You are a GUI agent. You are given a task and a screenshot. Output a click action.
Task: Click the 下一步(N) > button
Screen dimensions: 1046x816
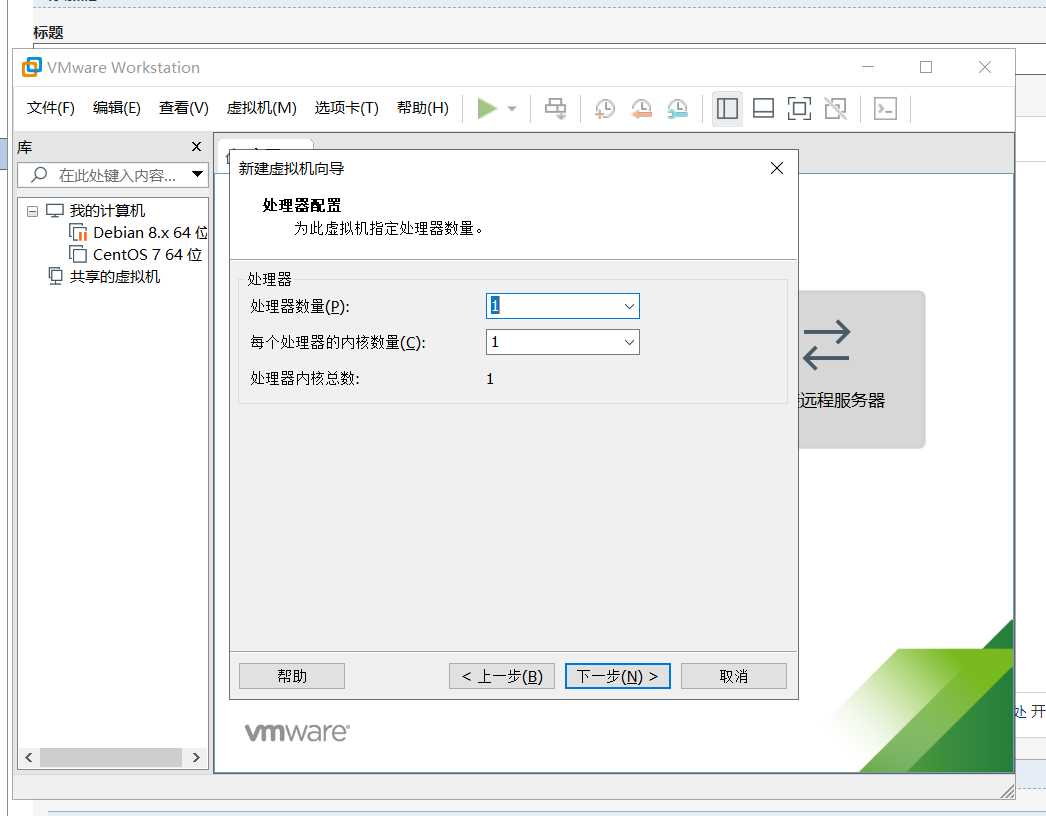[618, 676]
